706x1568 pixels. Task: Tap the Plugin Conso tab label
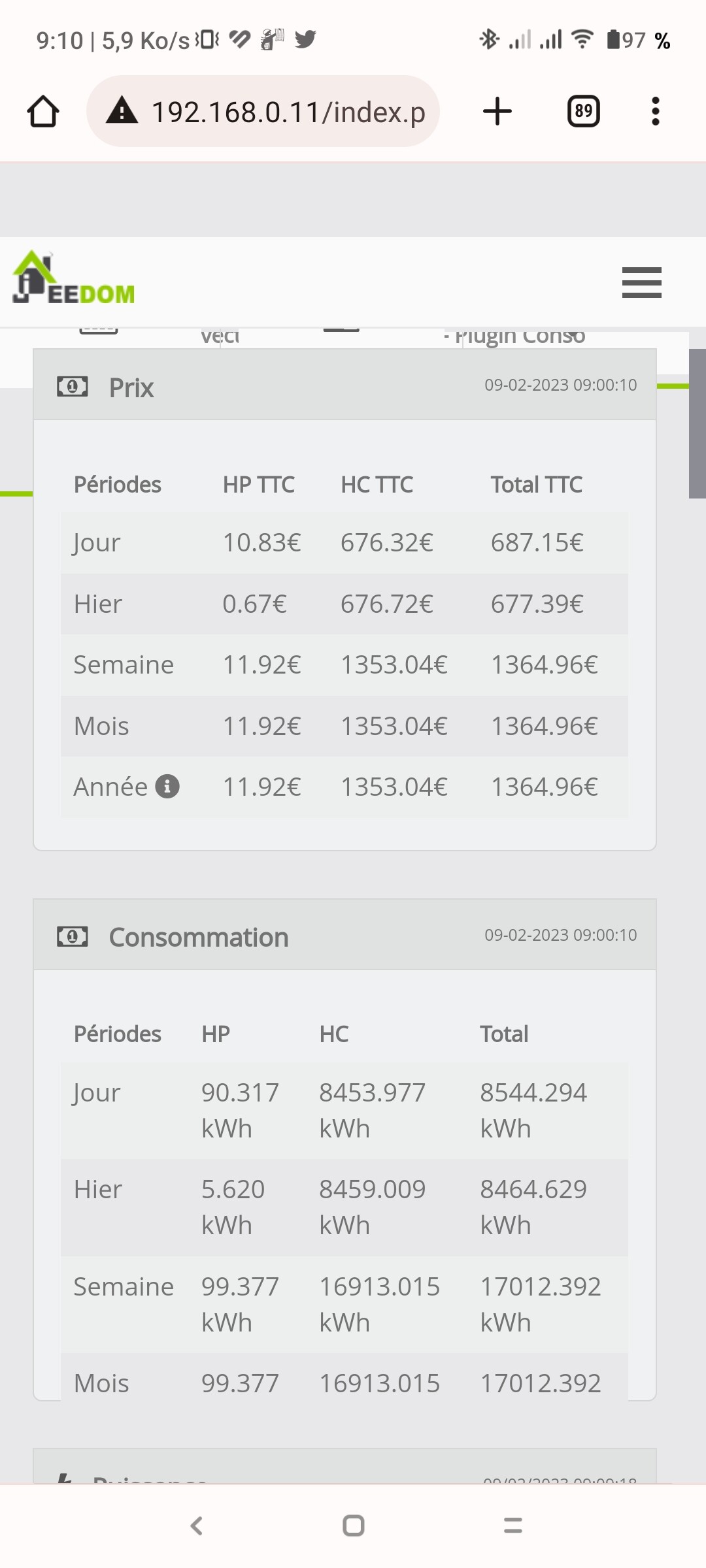[520, 336]
